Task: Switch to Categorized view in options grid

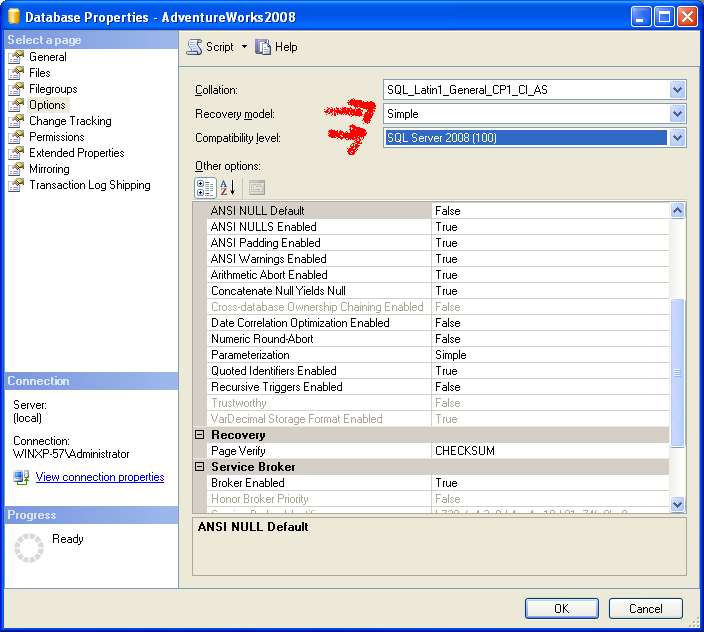Action: (205, 188)
